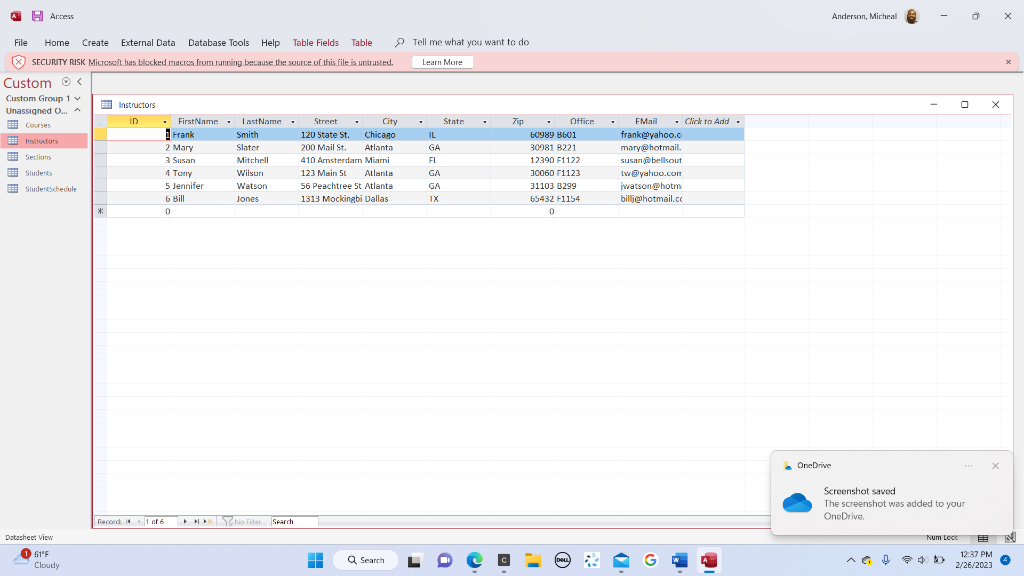Click the Save icon in title bar
The image size is (1024, 576).
click(38, 16)
